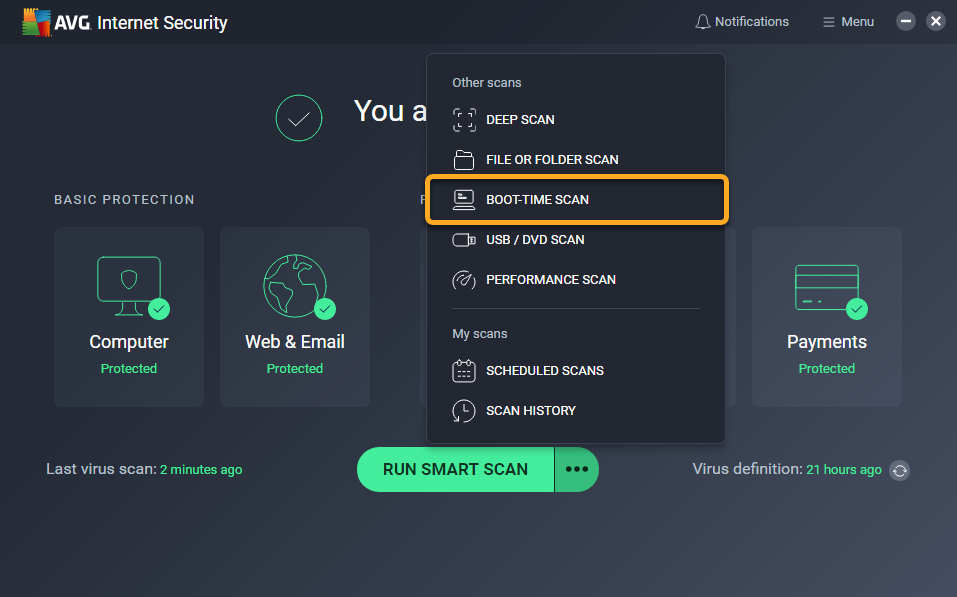Open Scan History via the clock icon
The image size is (957, 597).
(x=463, y=410)
